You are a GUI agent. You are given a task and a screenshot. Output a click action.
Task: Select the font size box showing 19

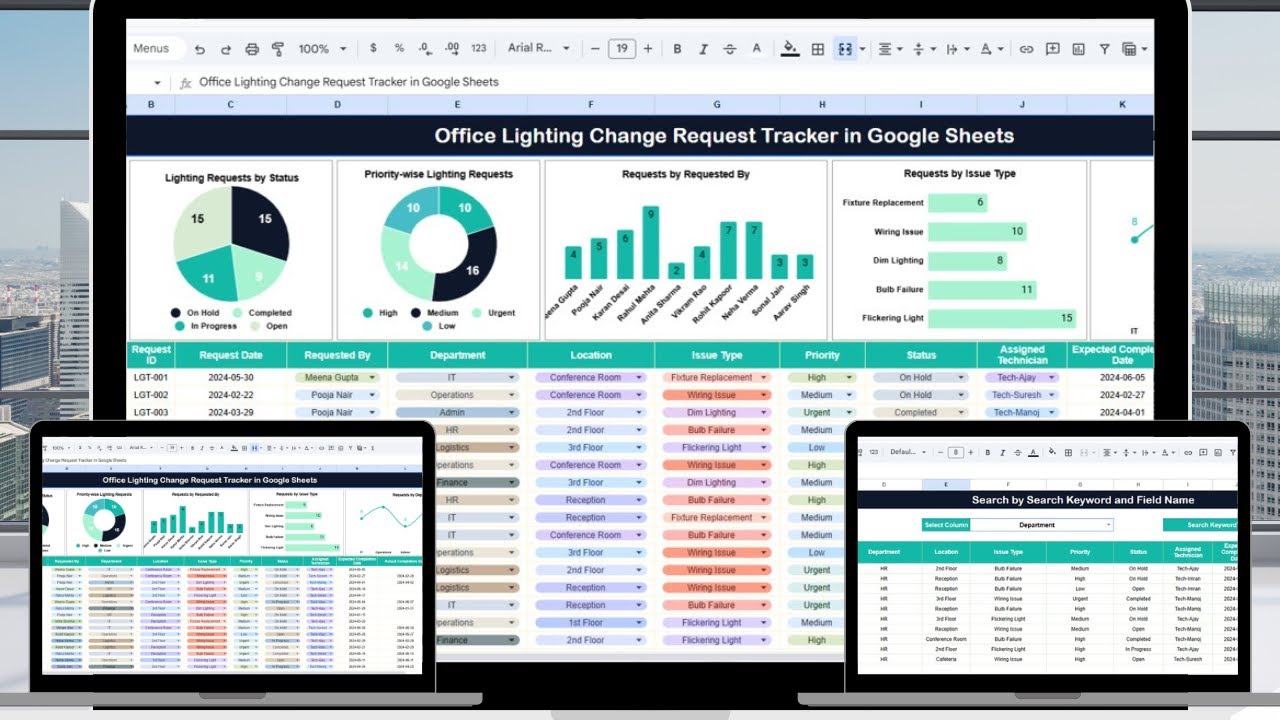(x=622, y=48)
